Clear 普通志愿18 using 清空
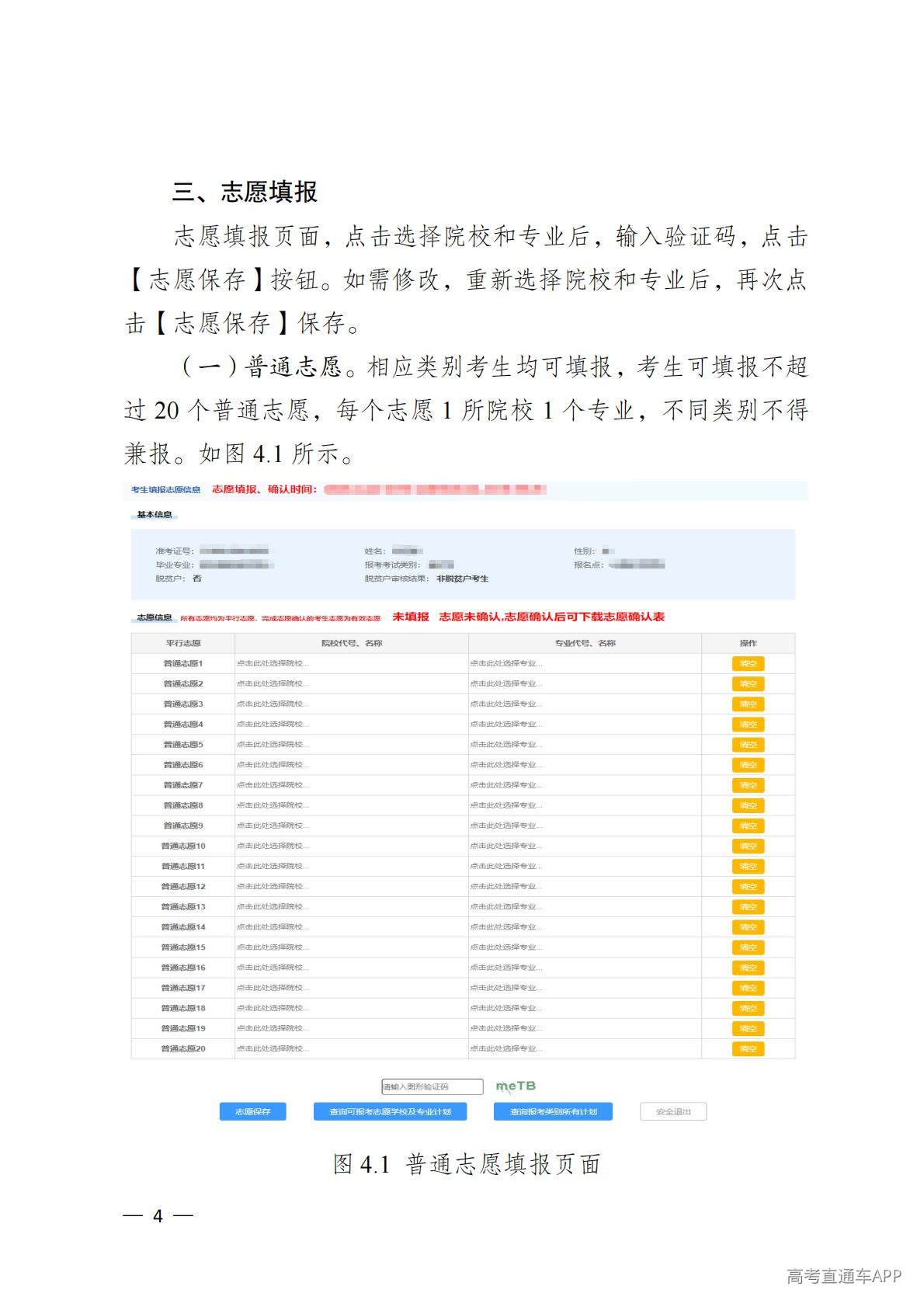The height and width of the screenshot is (1307, 924). click(x=748, y=1008)
